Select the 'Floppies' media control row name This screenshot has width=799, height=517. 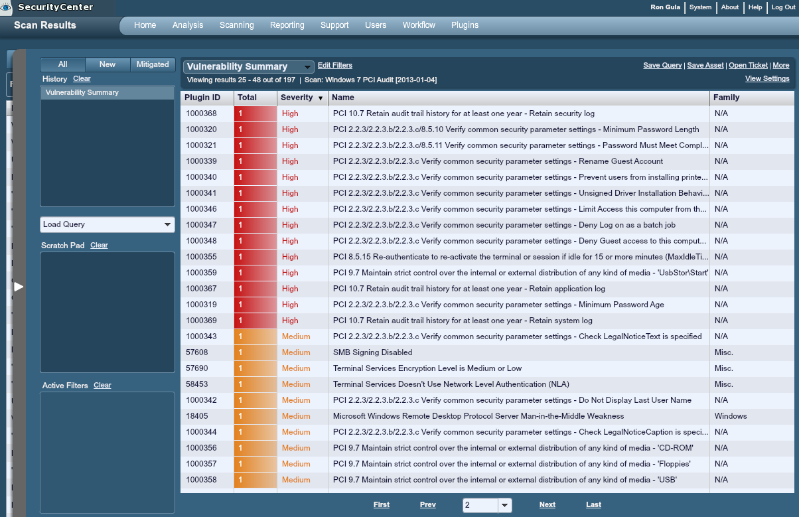512,464
